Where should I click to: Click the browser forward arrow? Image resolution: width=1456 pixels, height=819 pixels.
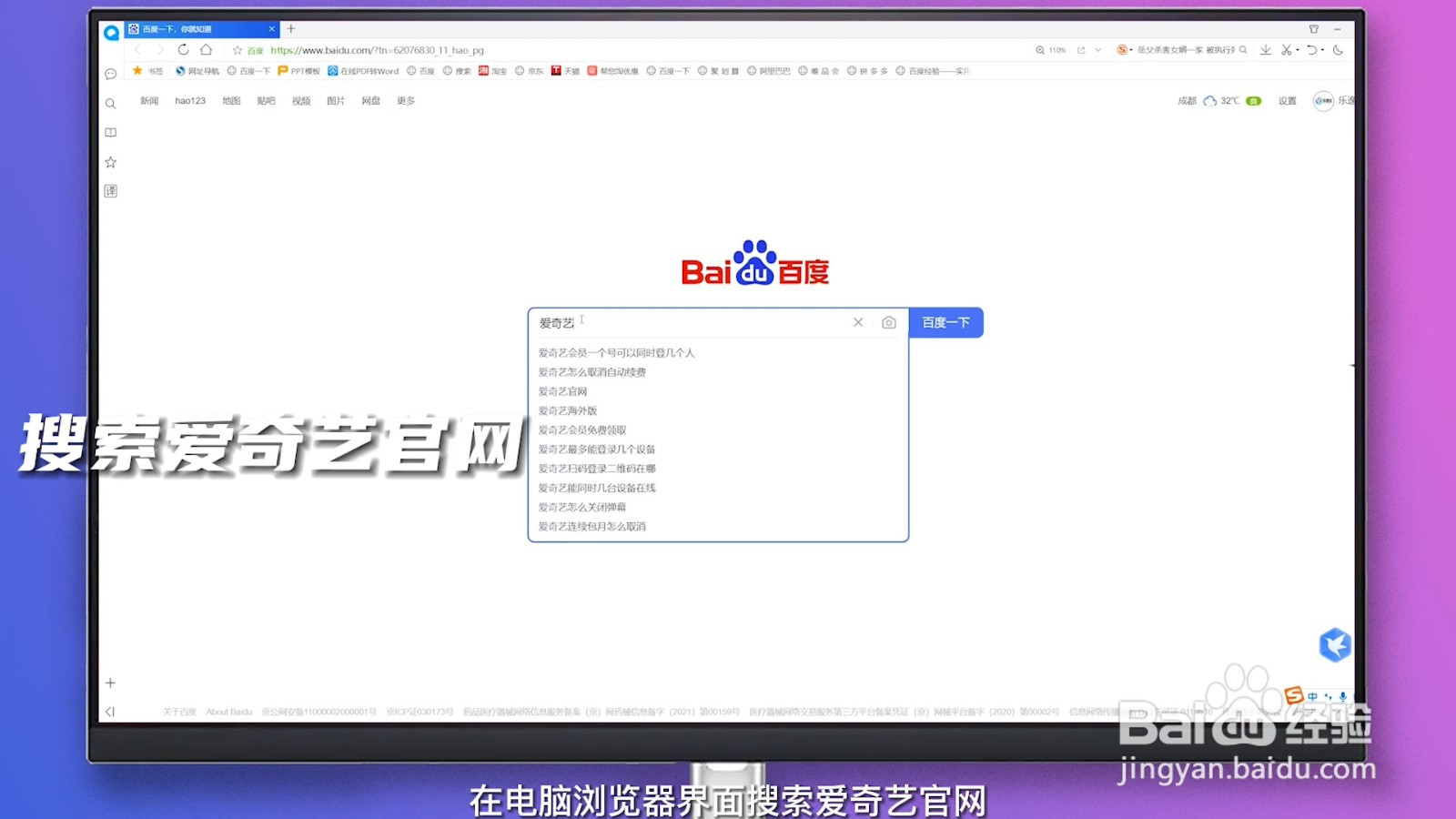(x=160, y=50)
